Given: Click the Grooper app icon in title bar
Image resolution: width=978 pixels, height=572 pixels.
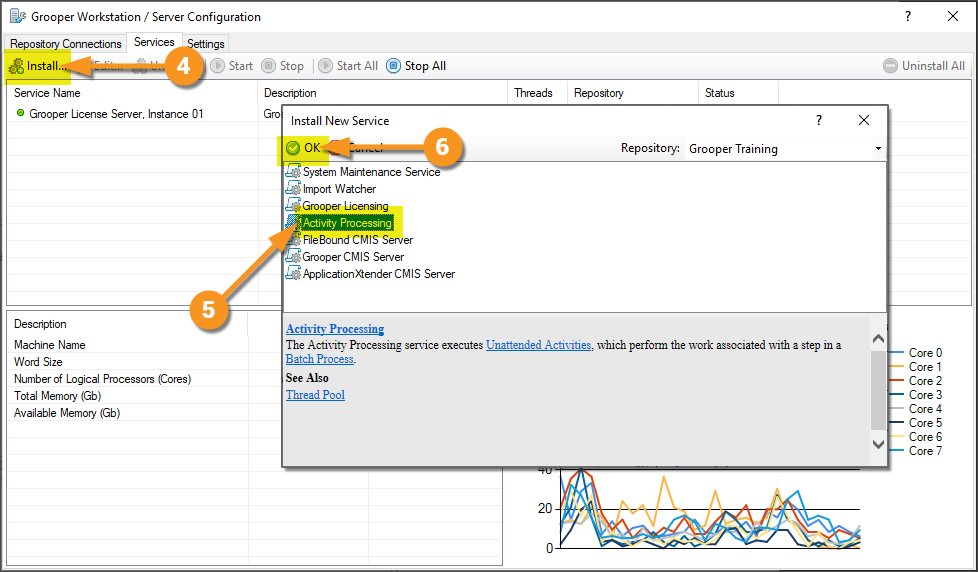Looking at the screenshot, I should click(17, 16).
